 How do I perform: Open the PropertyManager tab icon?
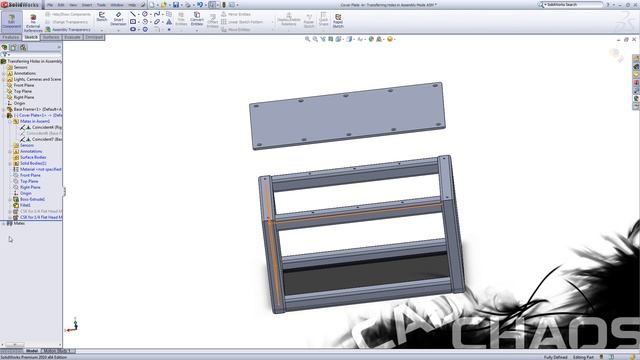[x=13, y=47]
